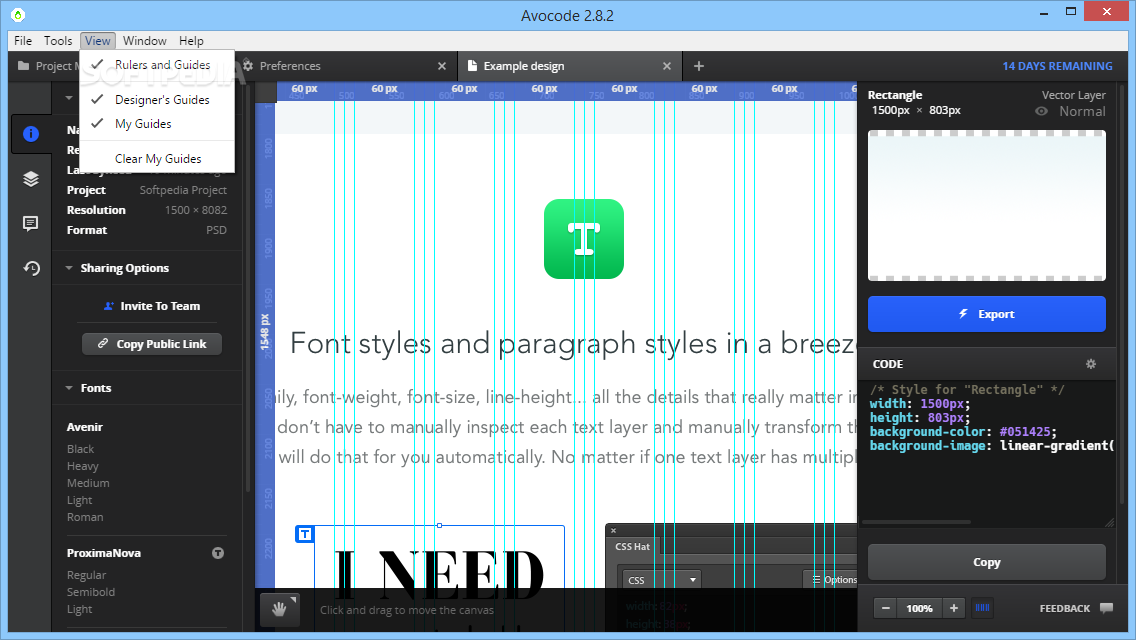
Task: Click the feedback chat bubble icon
Action: tap(1106, 608)
